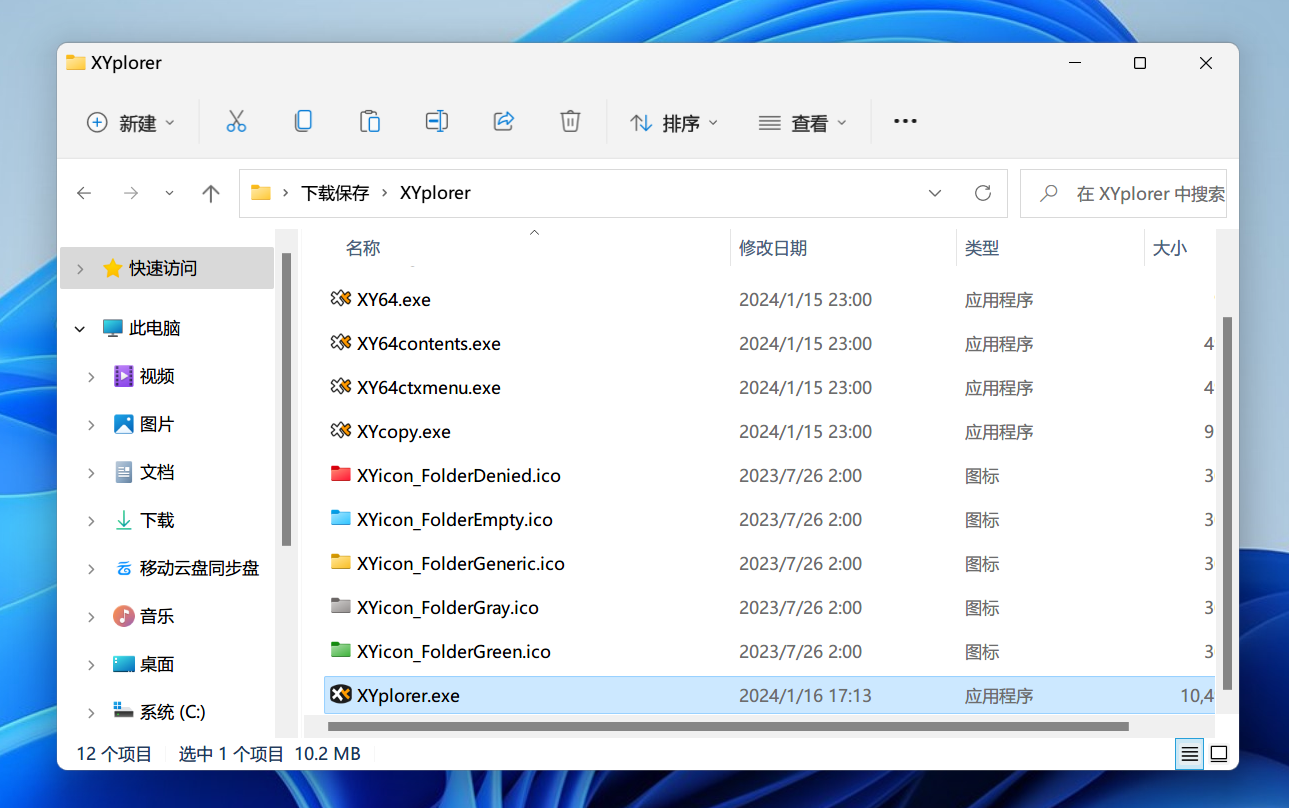Click the folder icon in address bar
The image size is (1289, 808).
click(x=261, y=193)
